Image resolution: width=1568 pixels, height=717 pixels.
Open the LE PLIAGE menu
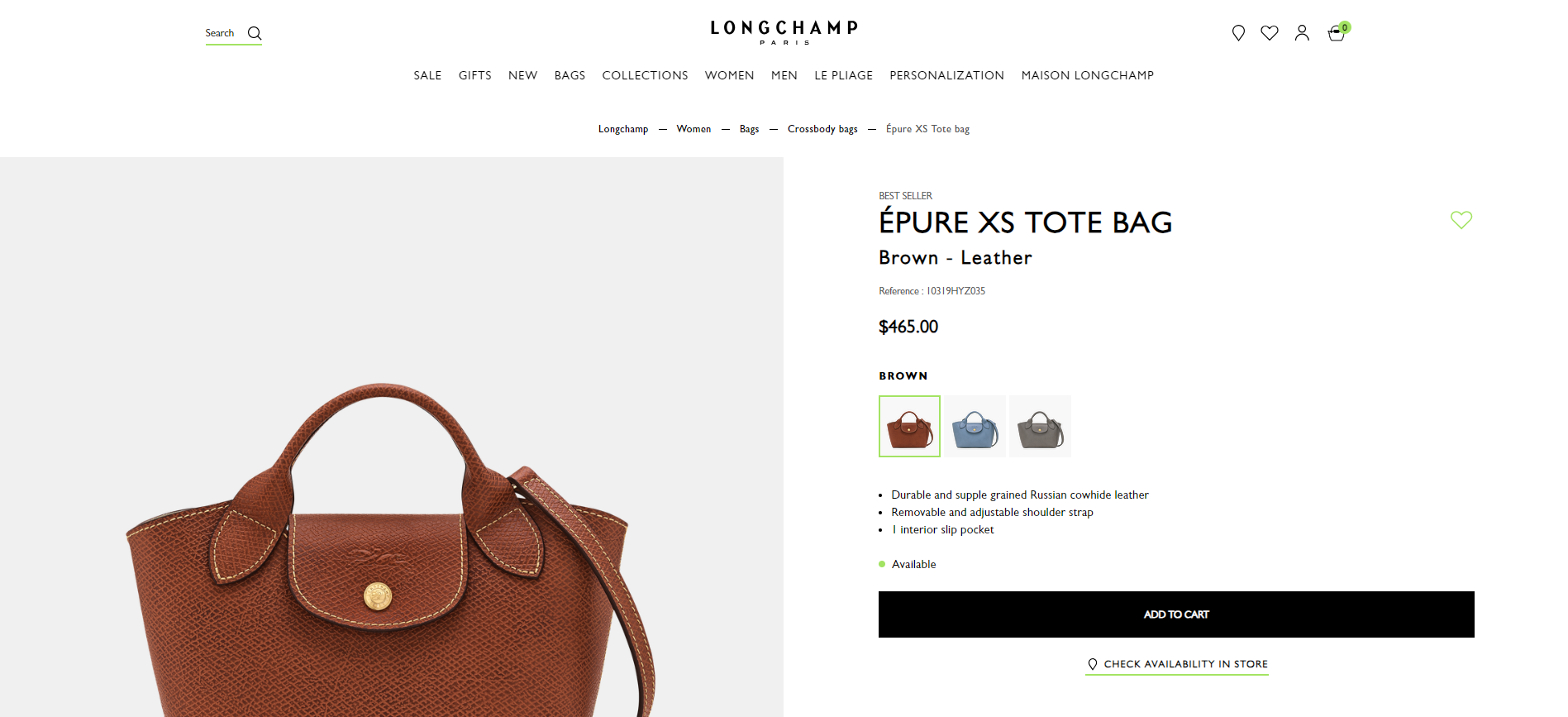point(843,75)
